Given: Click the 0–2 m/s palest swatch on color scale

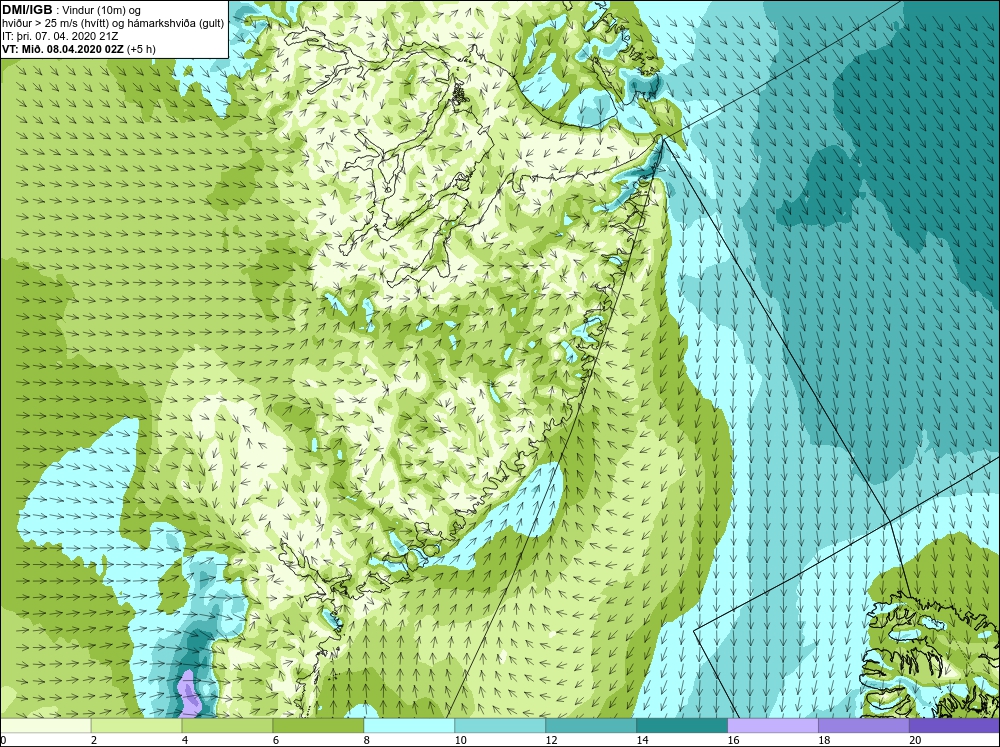Looking at the screenshot, I should 46,725.
